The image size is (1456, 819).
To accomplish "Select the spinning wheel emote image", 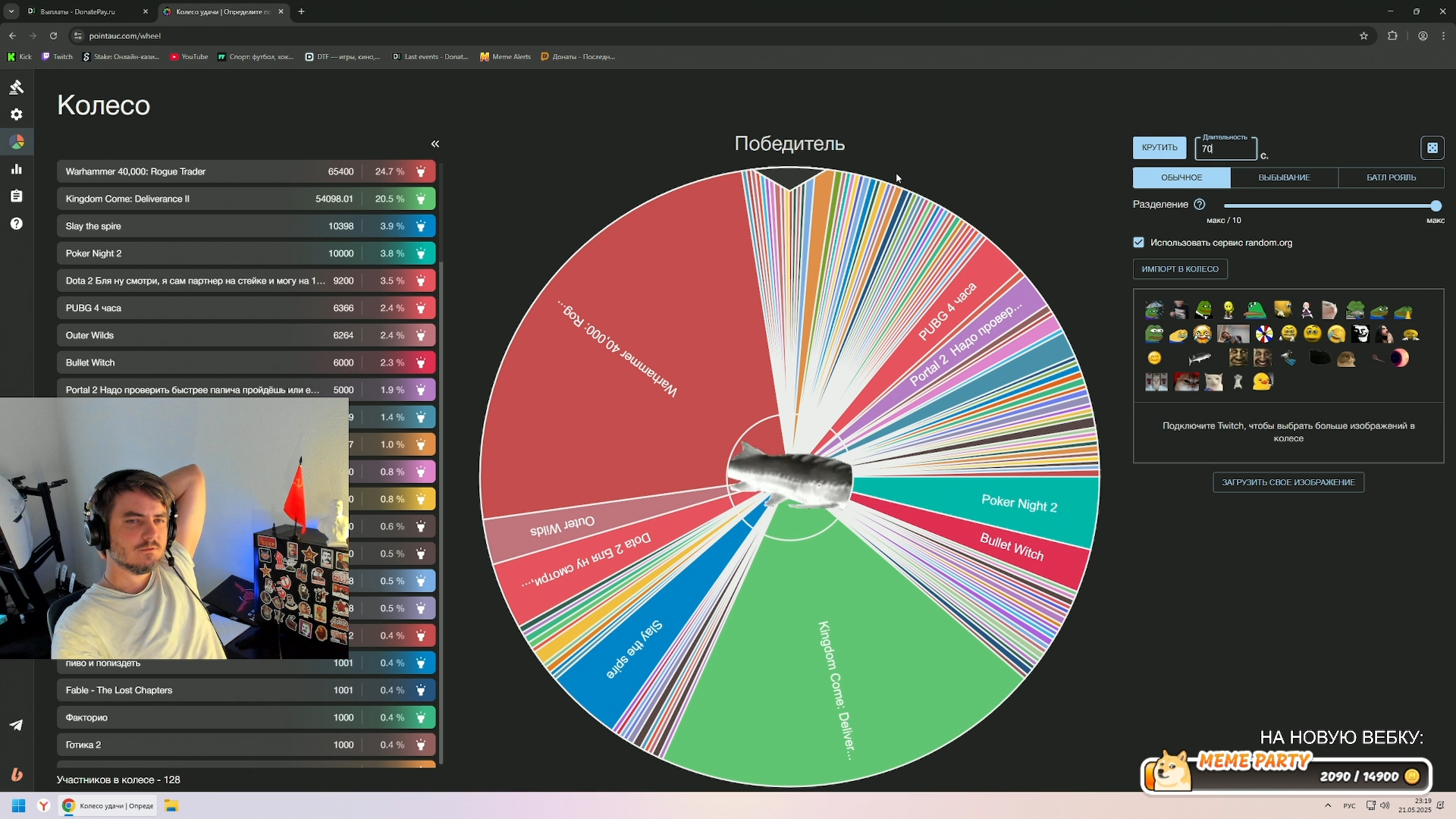I will click(x=1264, y=334).
